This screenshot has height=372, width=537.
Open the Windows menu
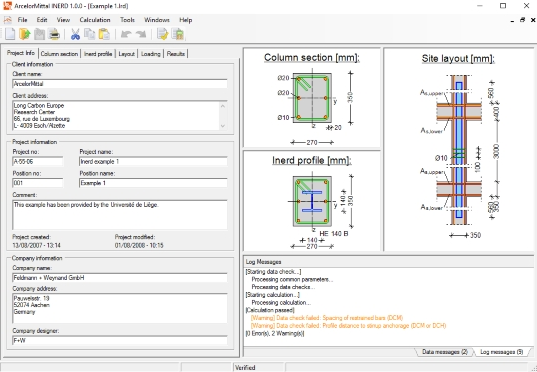coord(157,20)
